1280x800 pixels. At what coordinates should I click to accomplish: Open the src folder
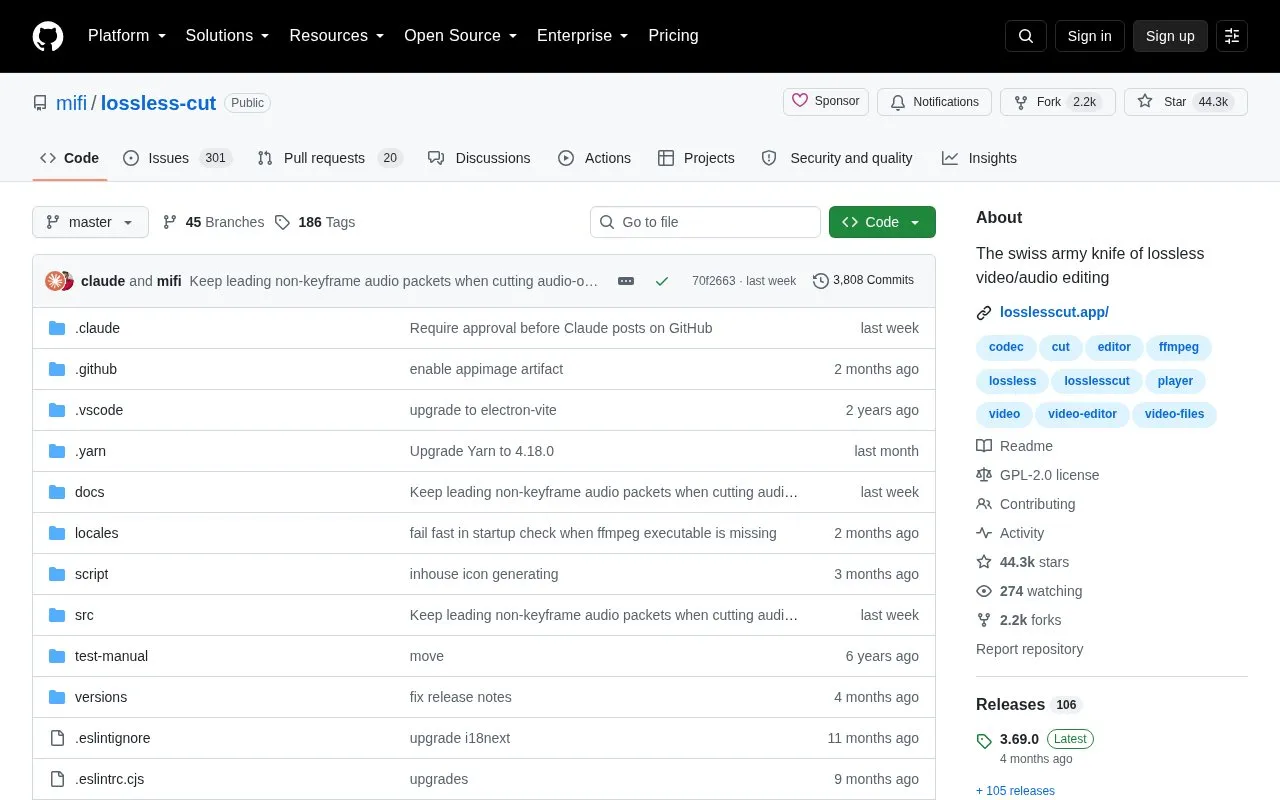coord(84,615)
